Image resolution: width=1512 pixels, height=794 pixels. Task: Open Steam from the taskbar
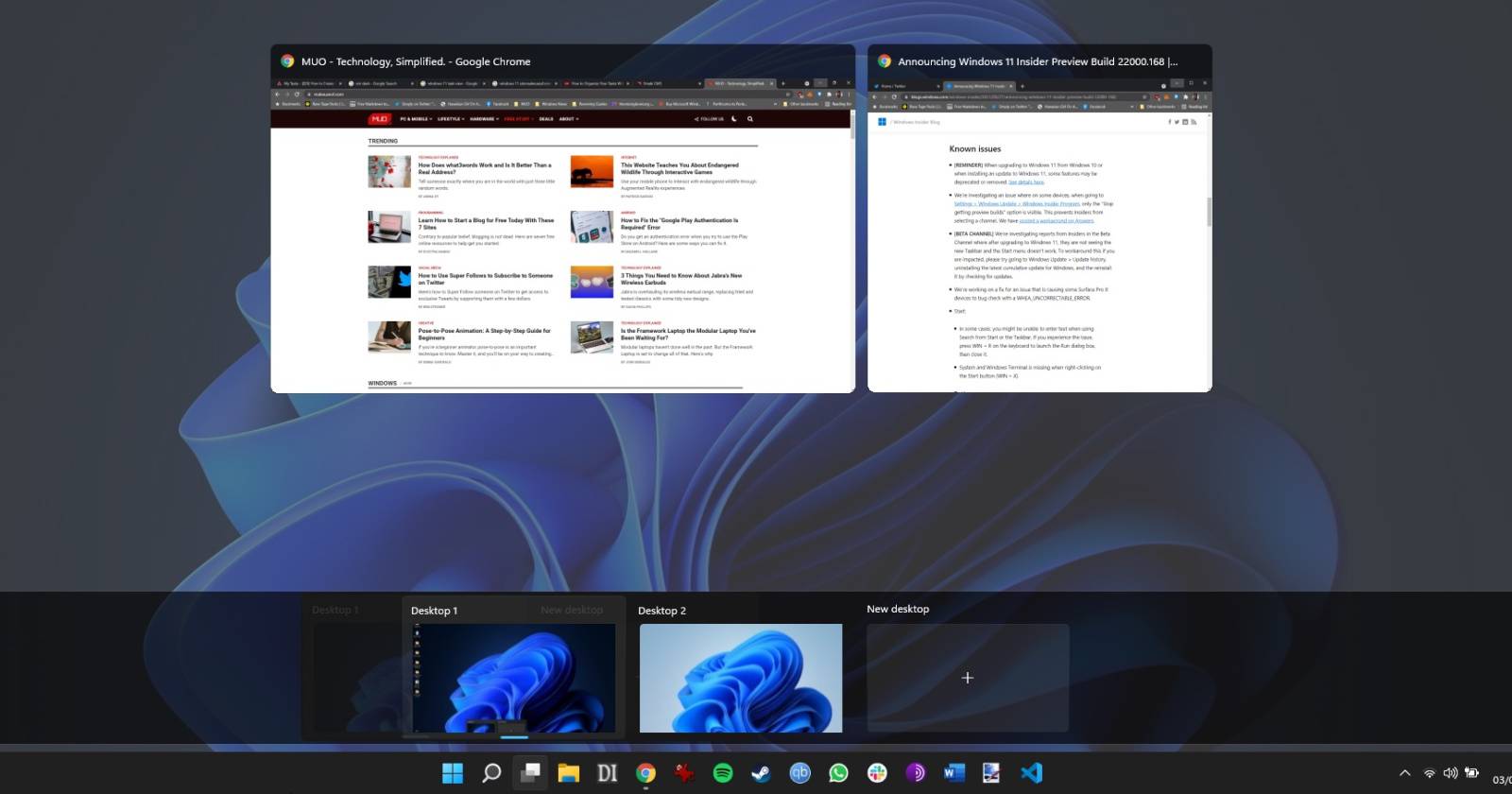(x=761, y=773)
